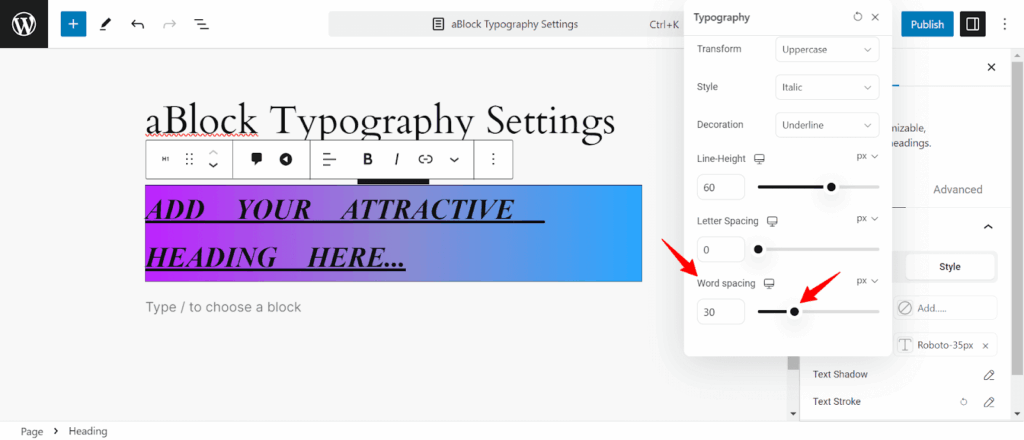1024x440 pixels.
Task: Toggle italic formatting in block toolbar
Action: pyautogui.click(x=396, y=159)
